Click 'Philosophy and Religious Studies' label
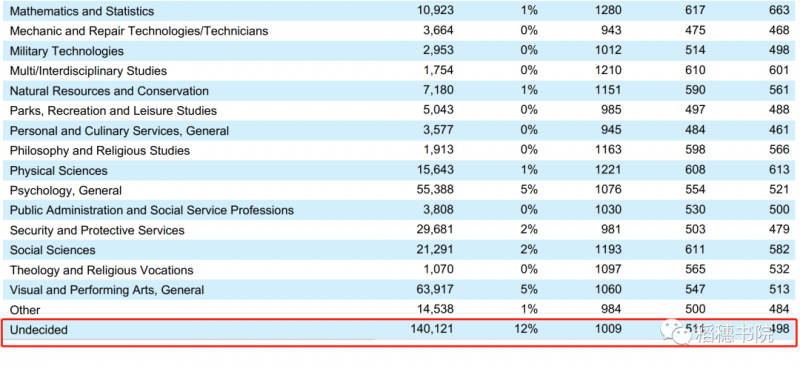 pos(100,151)
